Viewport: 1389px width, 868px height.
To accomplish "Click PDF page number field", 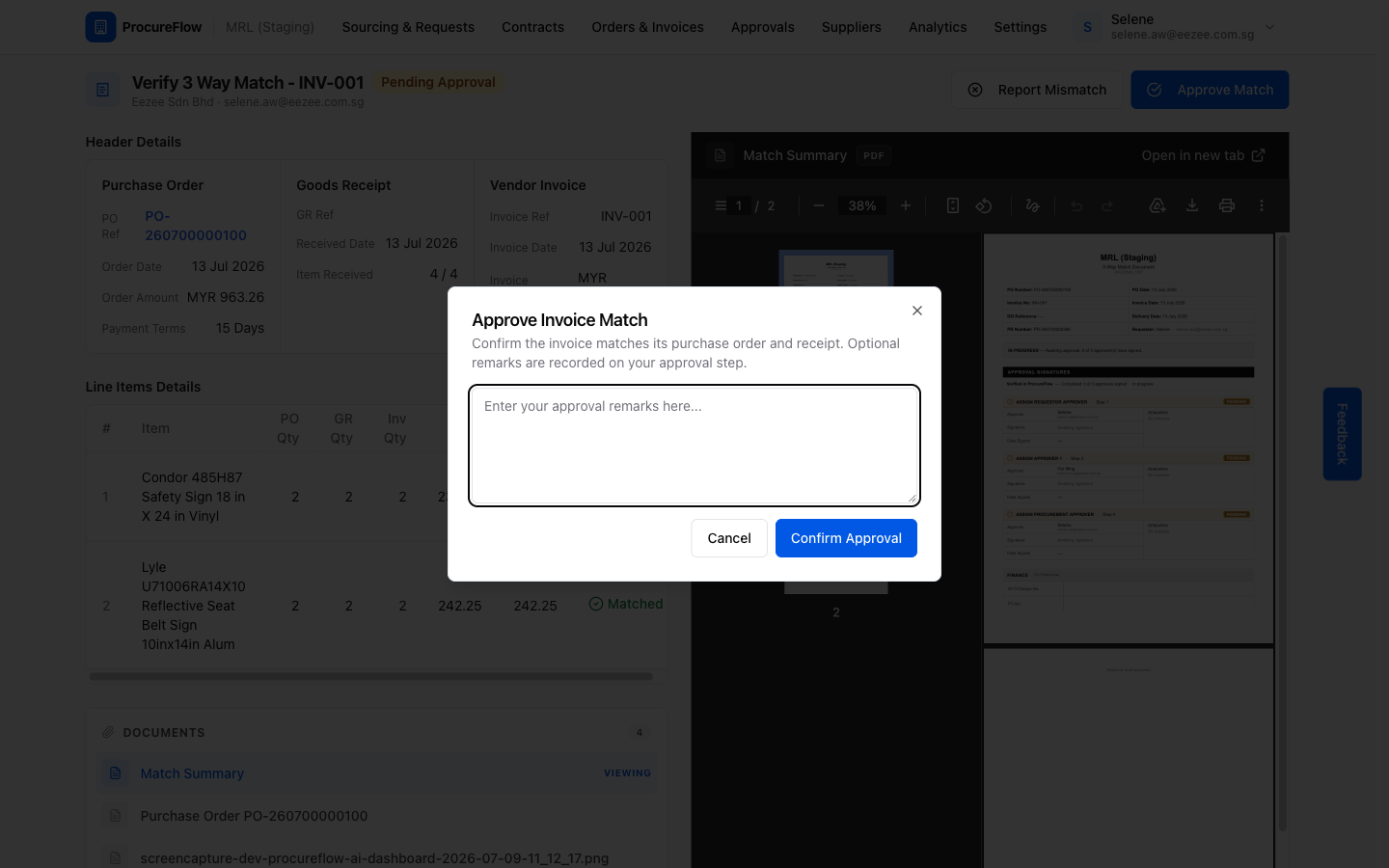I will click(739, 205).
